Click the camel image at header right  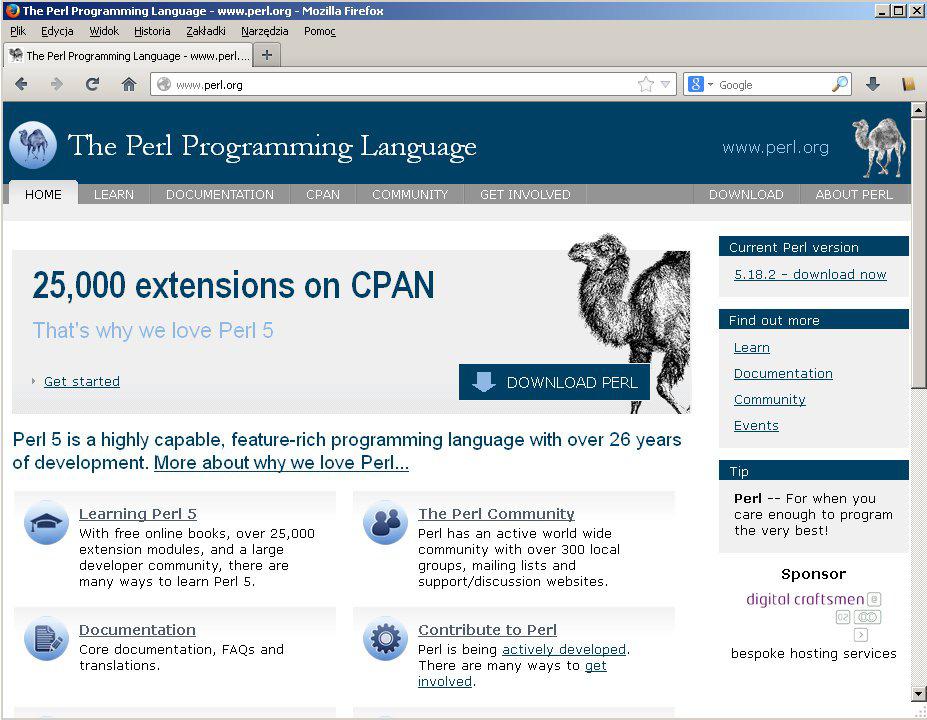coord(879,148)
